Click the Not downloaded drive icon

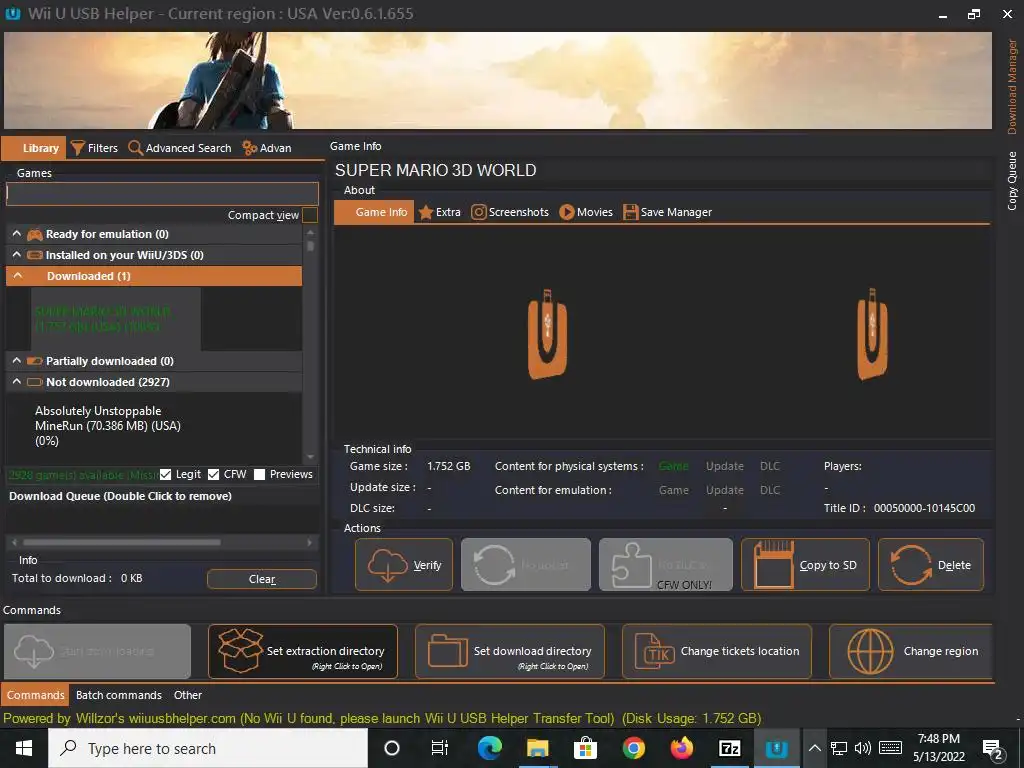pyautogui.click(x=35, y=381)
